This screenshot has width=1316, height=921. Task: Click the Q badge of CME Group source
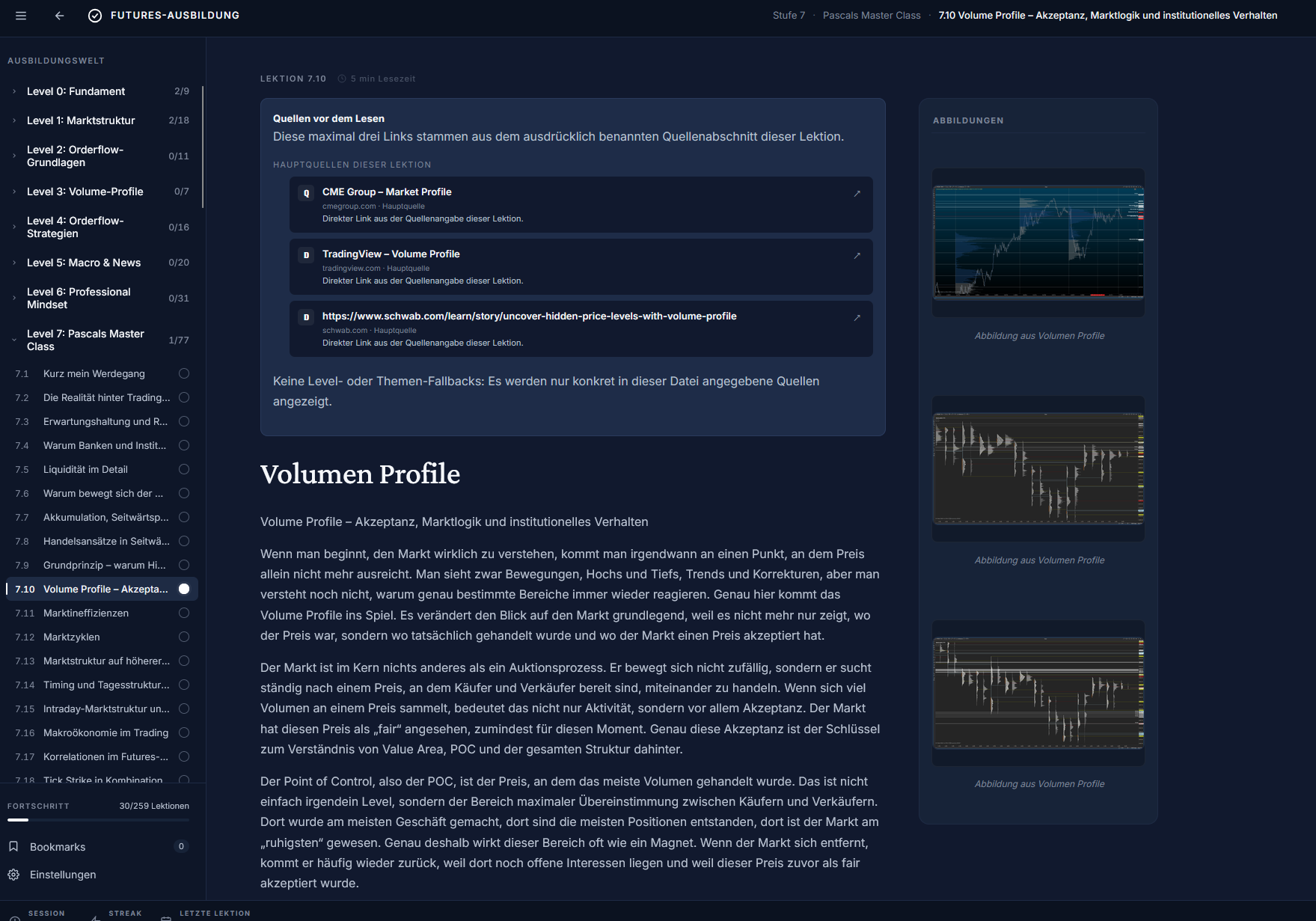click(306, 193)
